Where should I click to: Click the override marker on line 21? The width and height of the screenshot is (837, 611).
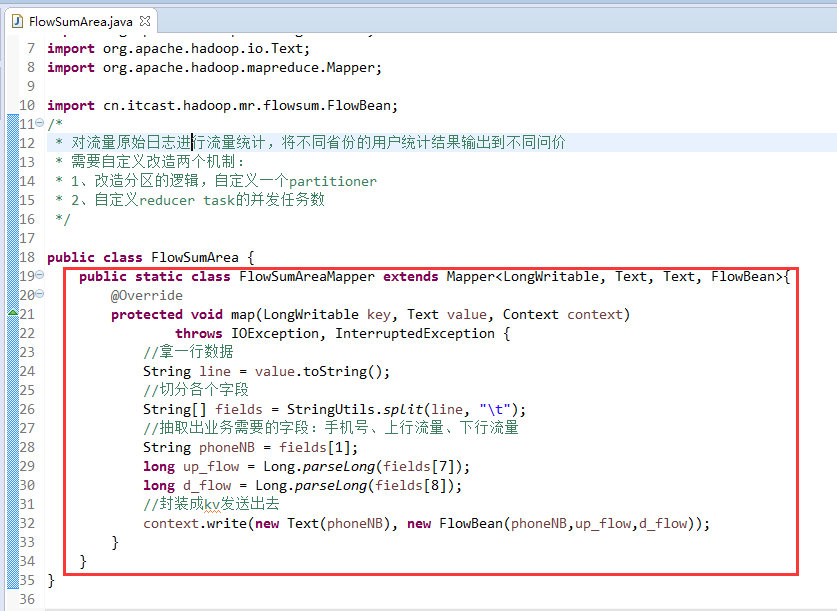point(13,313)
